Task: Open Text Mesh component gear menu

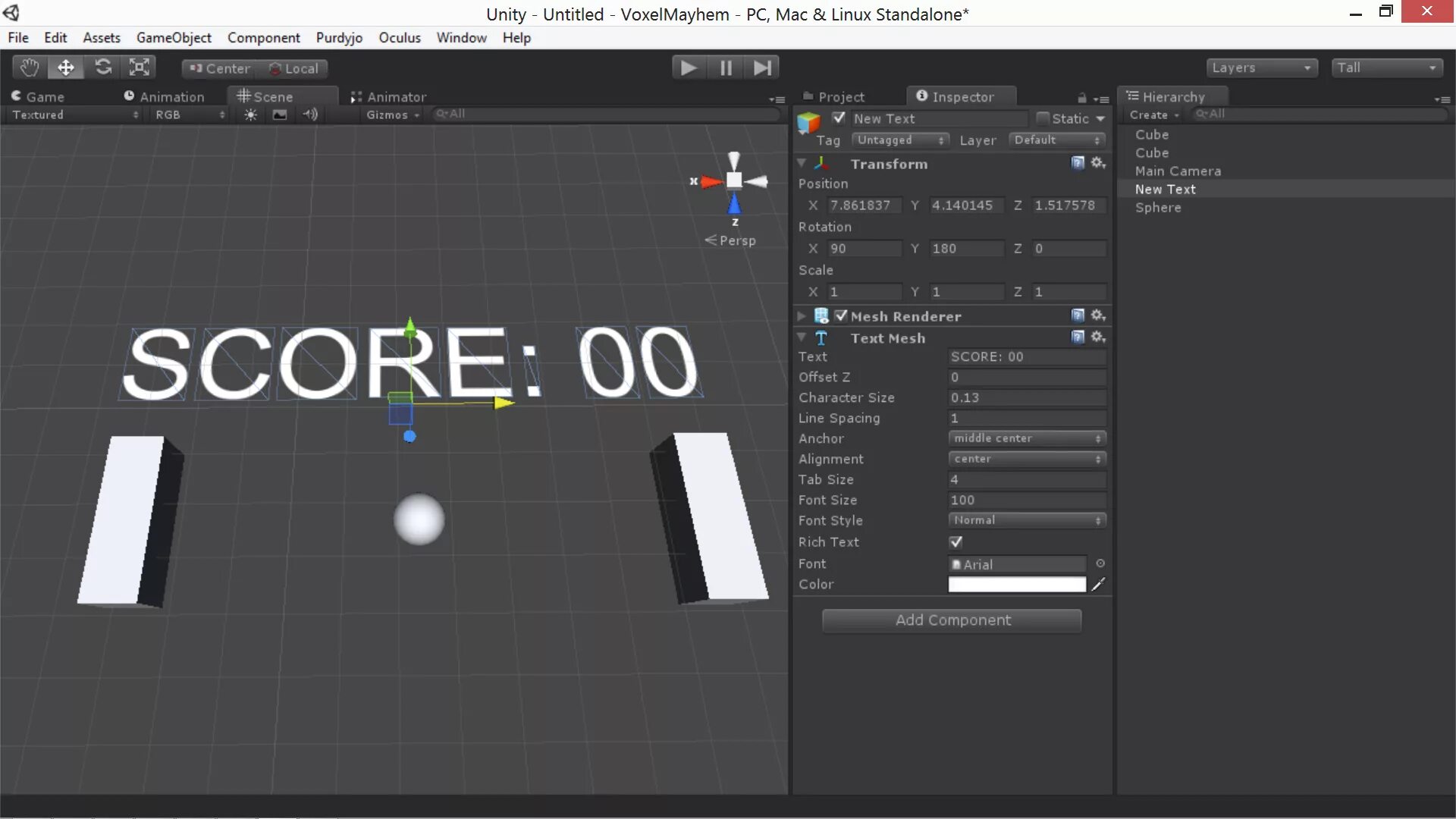Action: tap(1098, 337)
